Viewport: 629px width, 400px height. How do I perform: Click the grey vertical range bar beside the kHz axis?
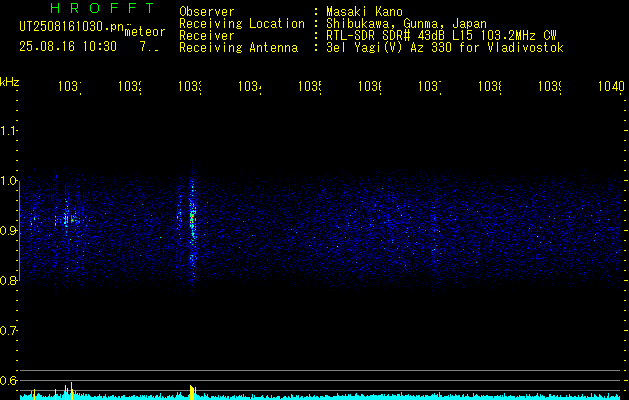coord(20,231)
